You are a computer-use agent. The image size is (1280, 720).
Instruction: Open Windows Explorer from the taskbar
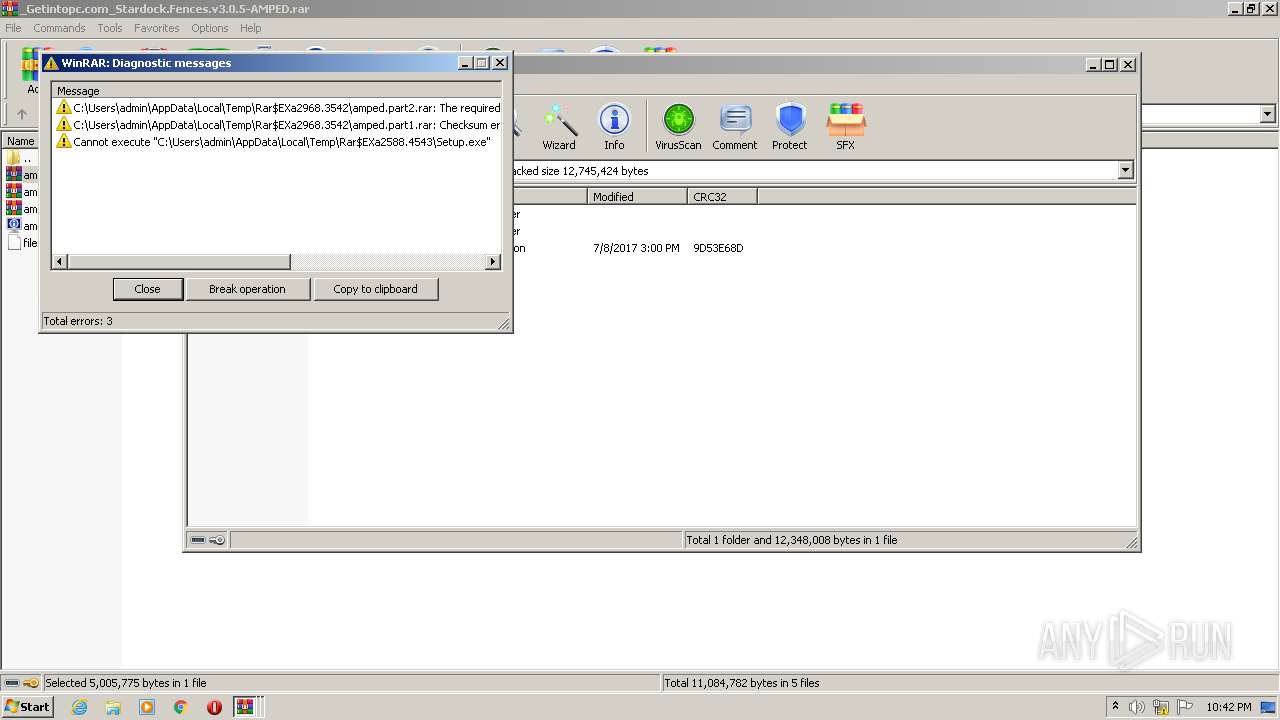click(x=113, y=707)
